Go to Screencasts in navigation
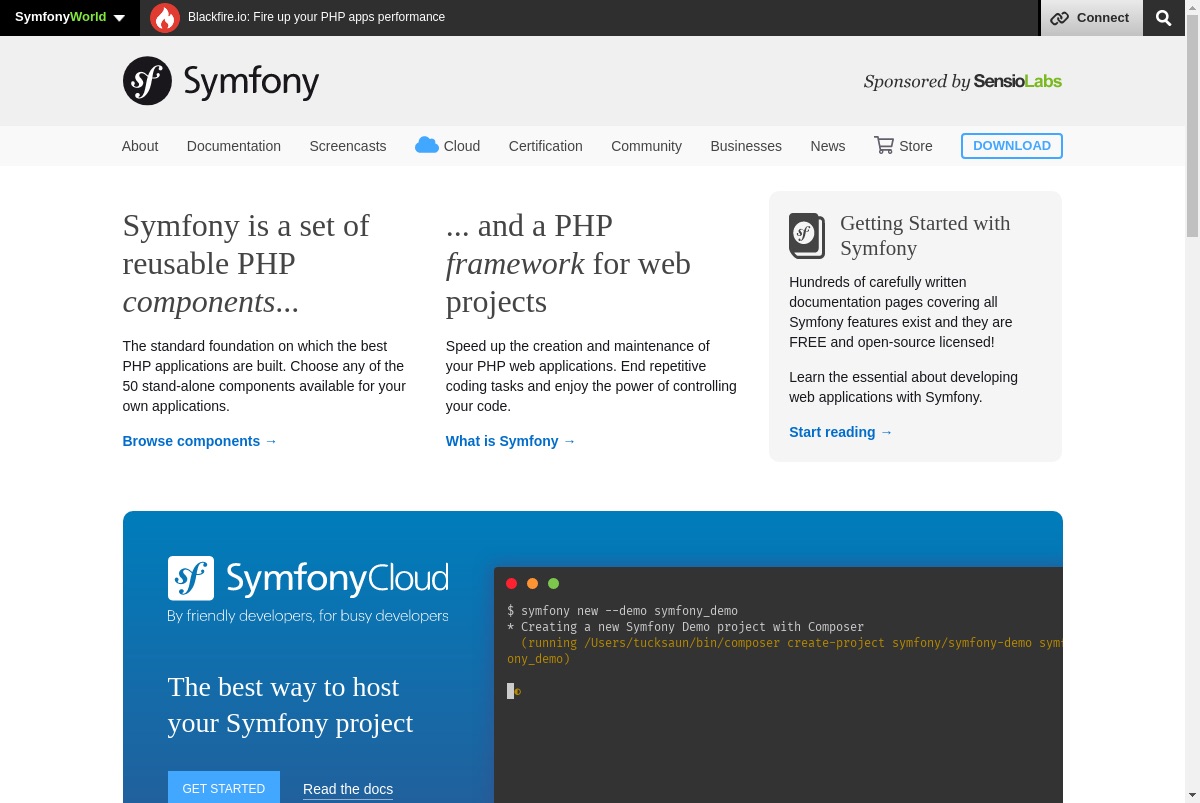 (x=348, y=146)
